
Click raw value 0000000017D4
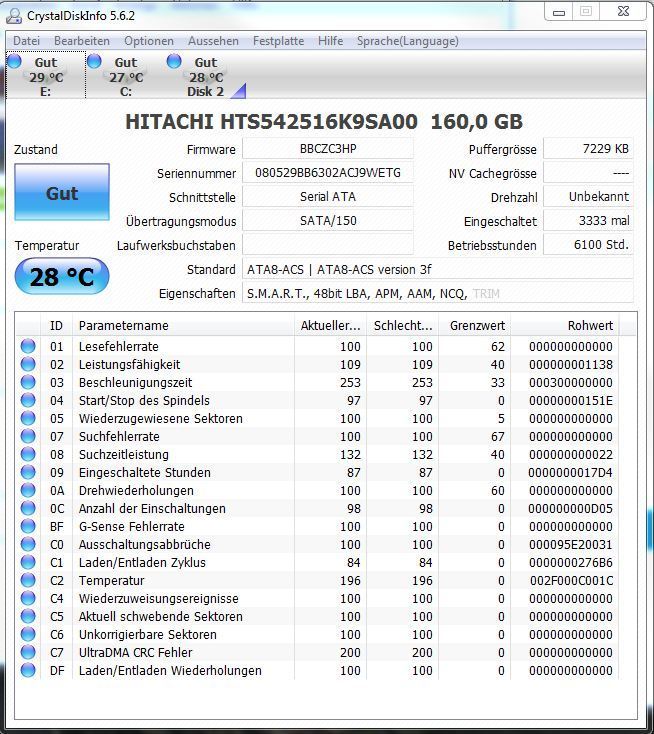(570, 472)
